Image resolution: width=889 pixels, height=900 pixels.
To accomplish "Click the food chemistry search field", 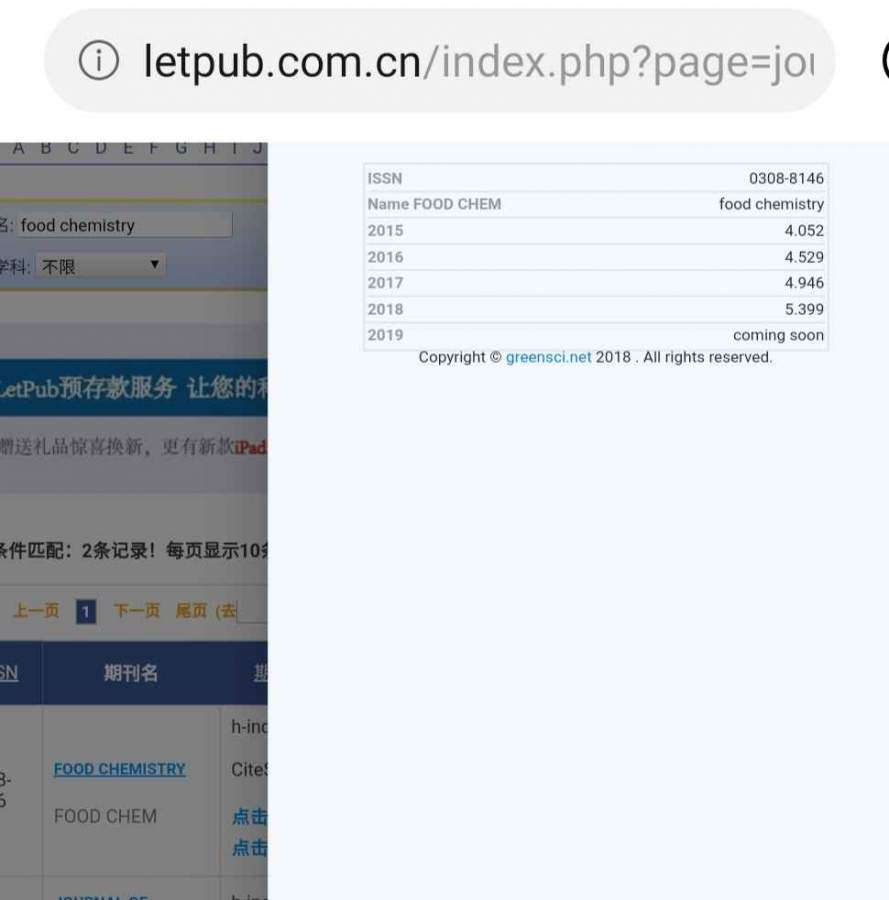I will click(125, 226).
